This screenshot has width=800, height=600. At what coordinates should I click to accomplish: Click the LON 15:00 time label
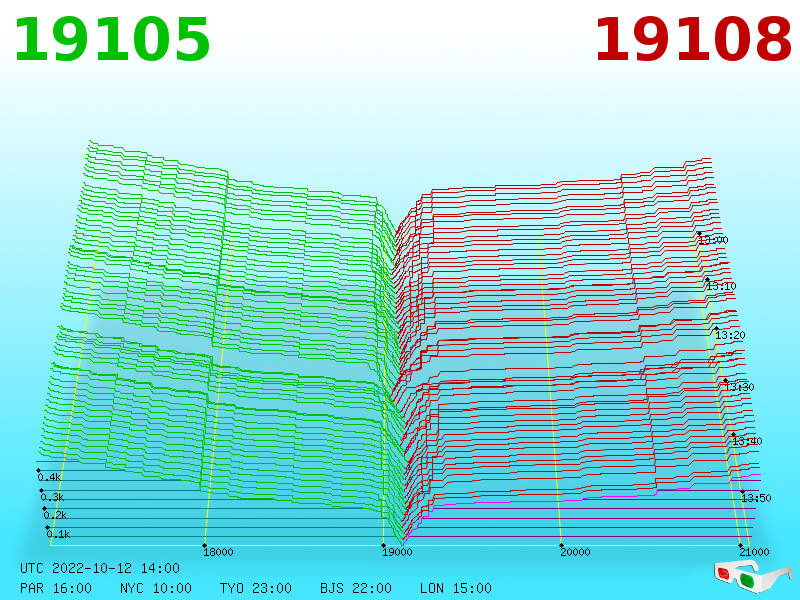click(x=456, y=588)
